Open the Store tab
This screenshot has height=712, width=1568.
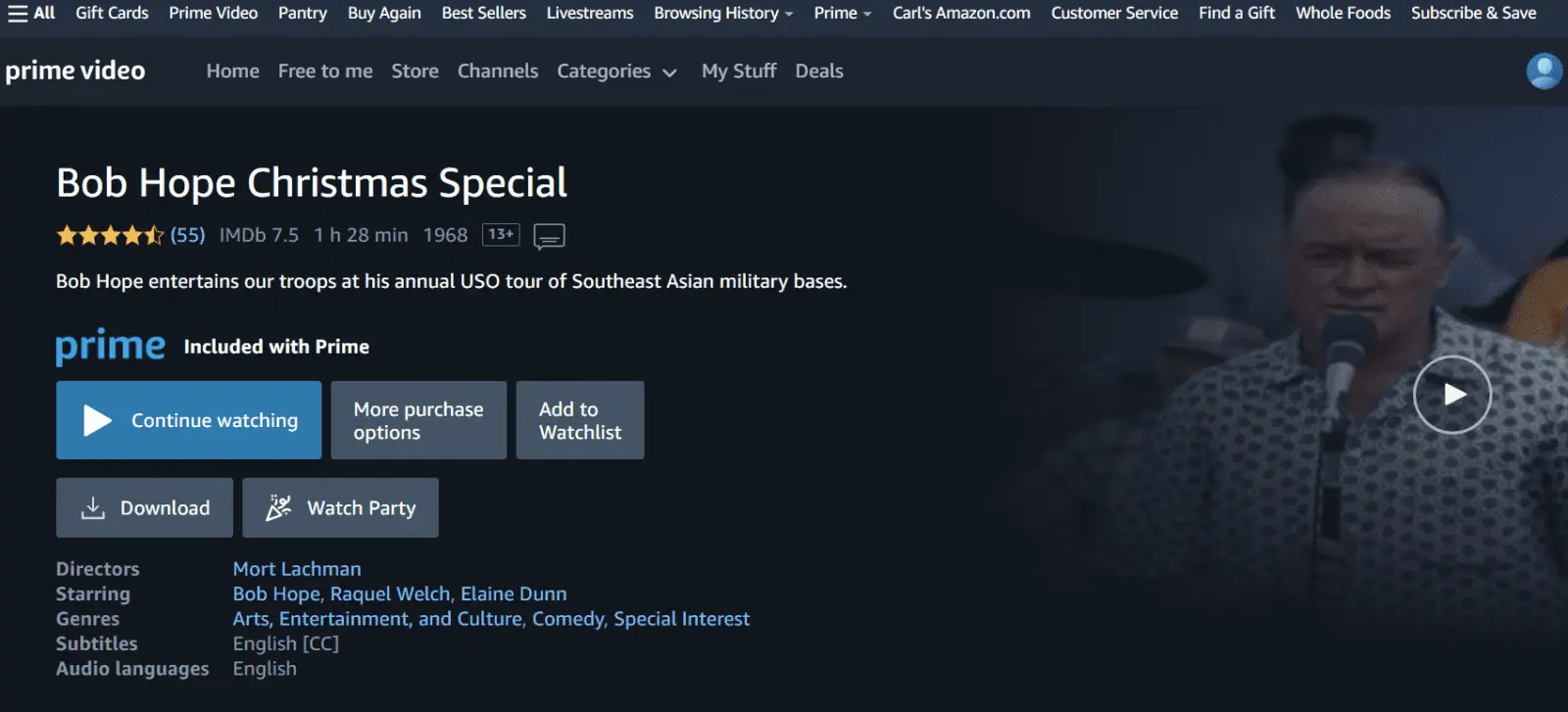pos(415,71)
